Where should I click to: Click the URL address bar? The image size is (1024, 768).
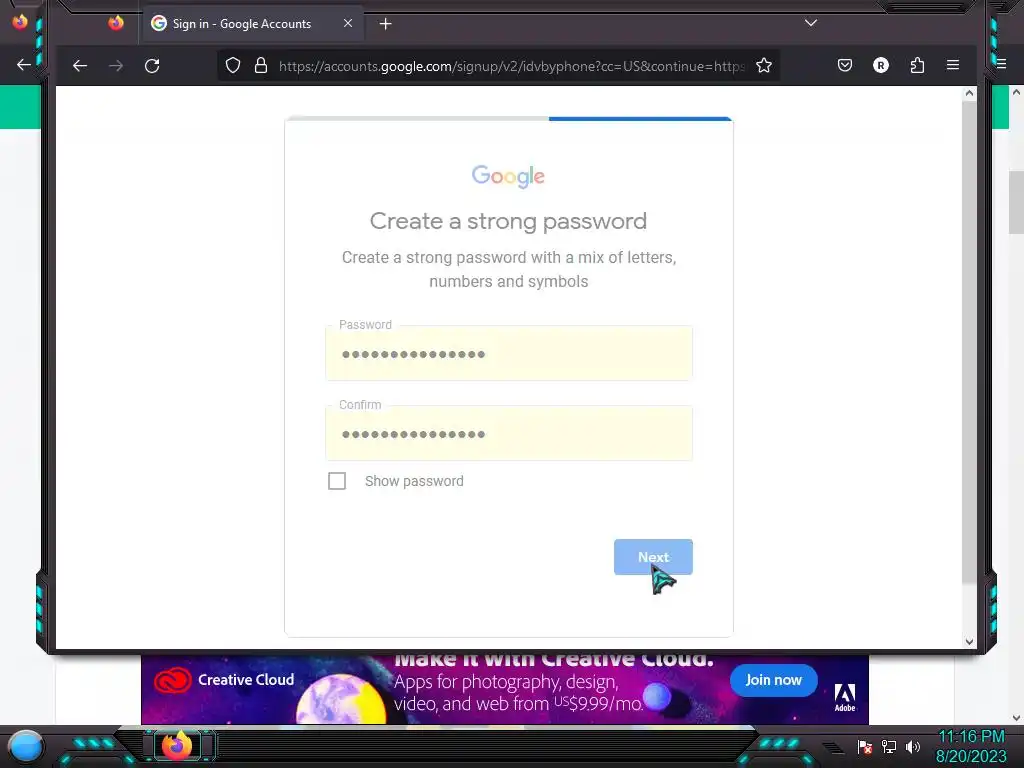point(511,66)
